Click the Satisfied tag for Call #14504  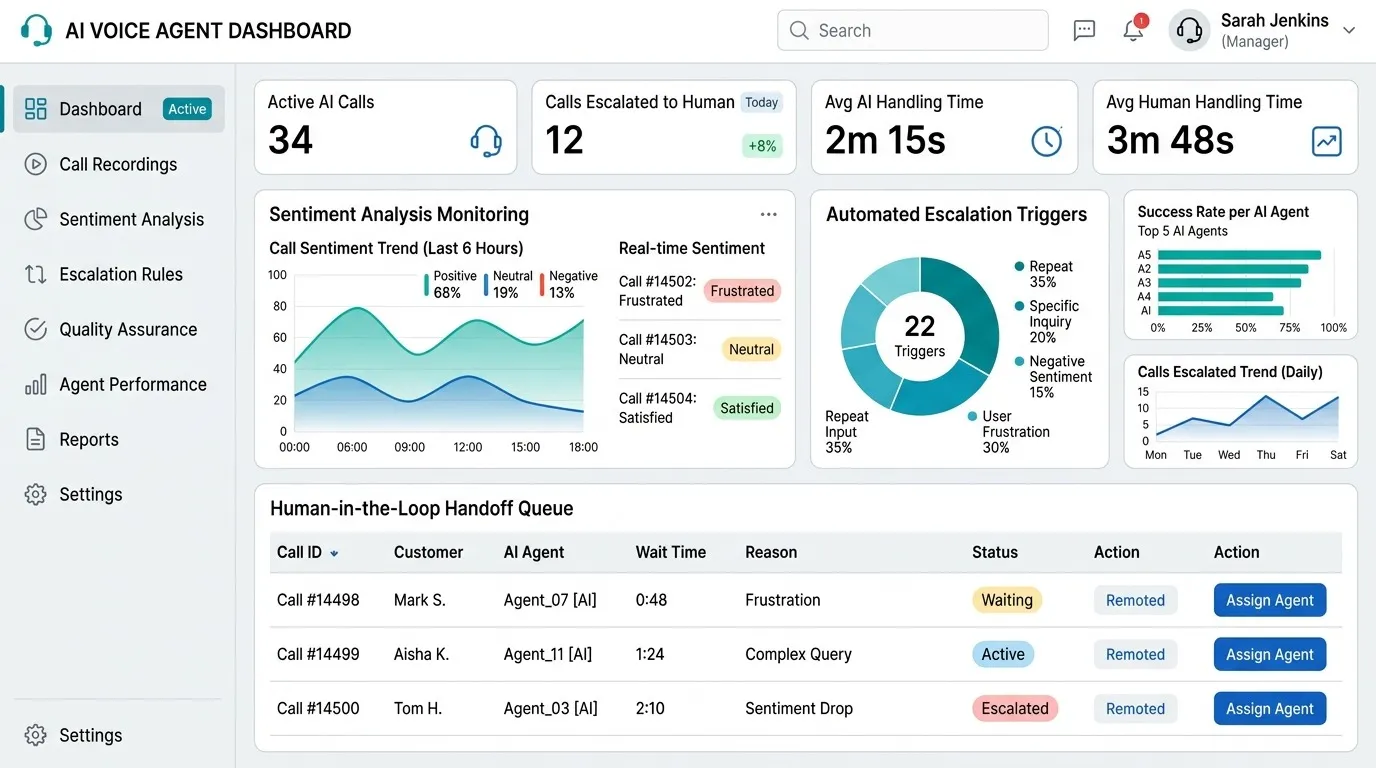click(747, 408)
